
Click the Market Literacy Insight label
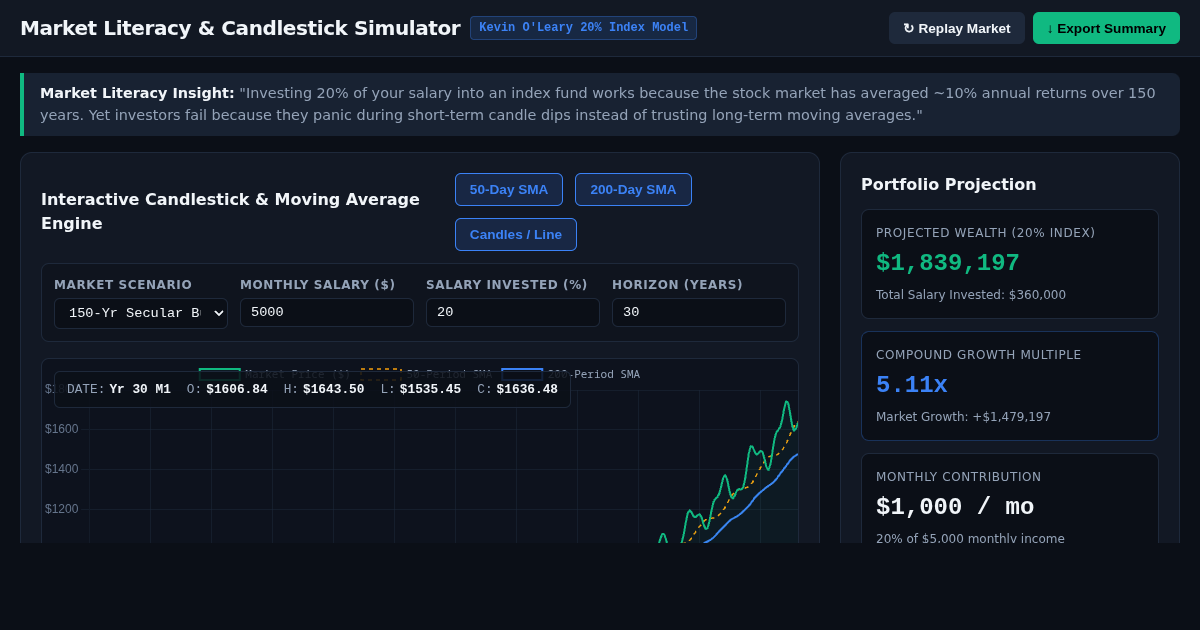[x=137, y=93]
